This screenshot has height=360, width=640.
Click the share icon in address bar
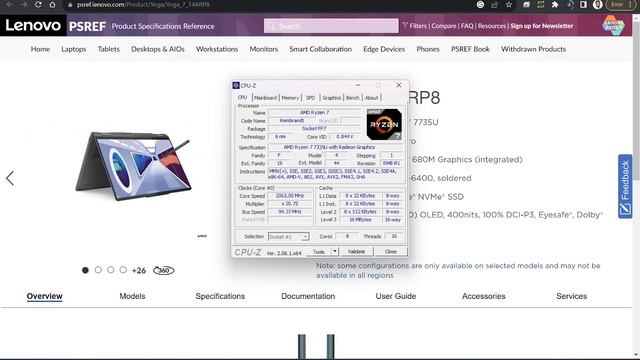pyautogui.click(x=494, y=4)
